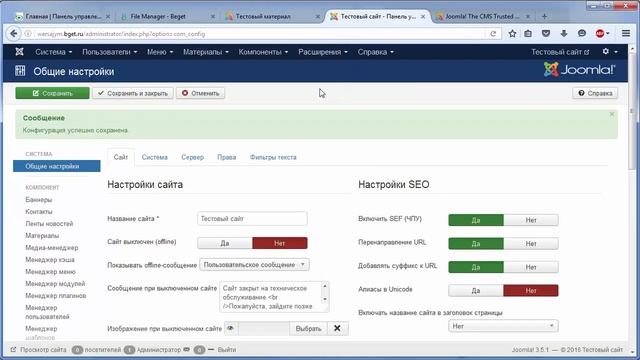Set Алиасы в Unicode to Нет

click(x=531, y=291)
